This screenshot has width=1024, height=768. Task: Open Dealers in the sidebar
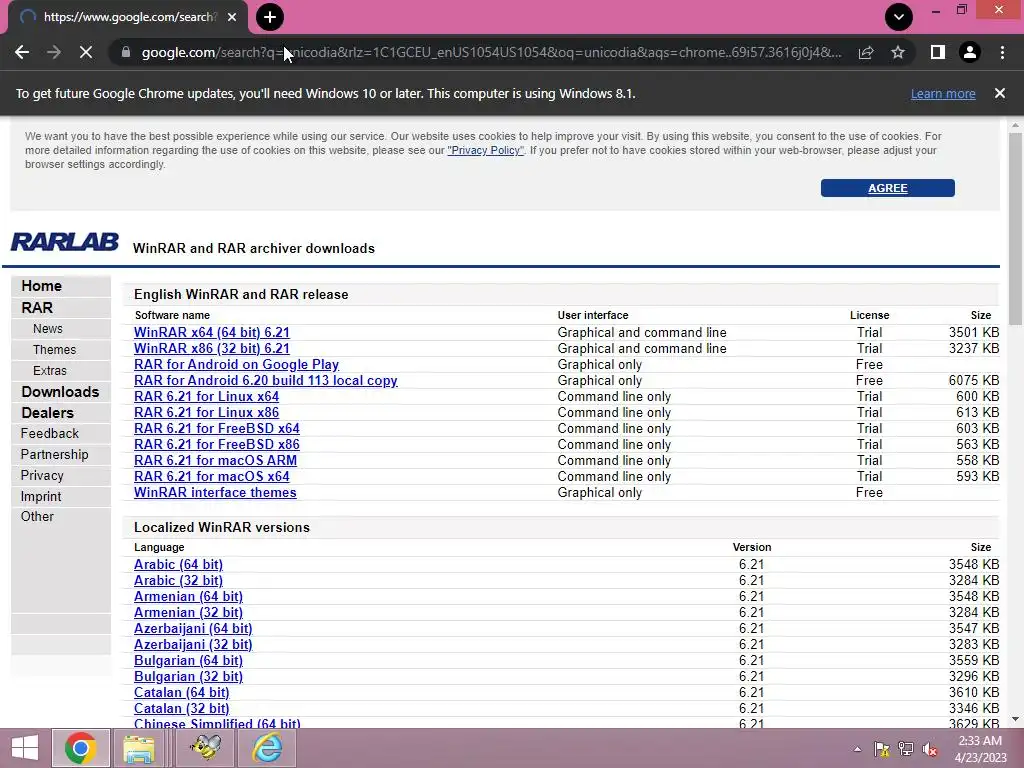[x=47, y=413]
